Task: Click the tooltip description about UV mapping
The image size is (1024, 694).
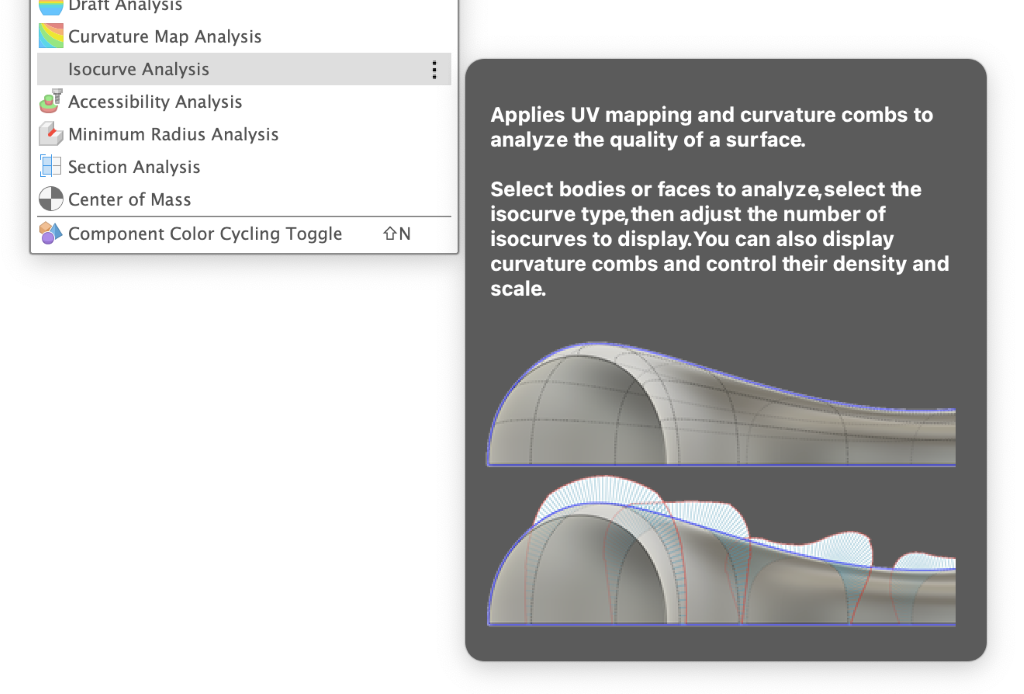Action: pos(711,127)
